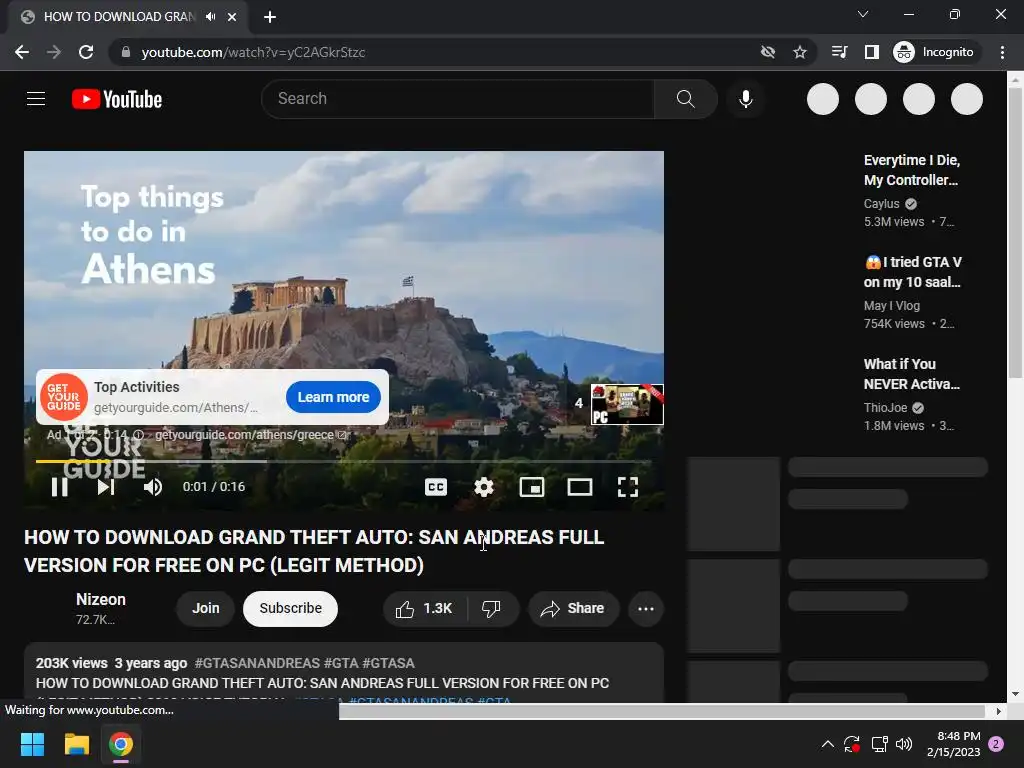Bookmark this tab with star

click(x=800, y=52)
